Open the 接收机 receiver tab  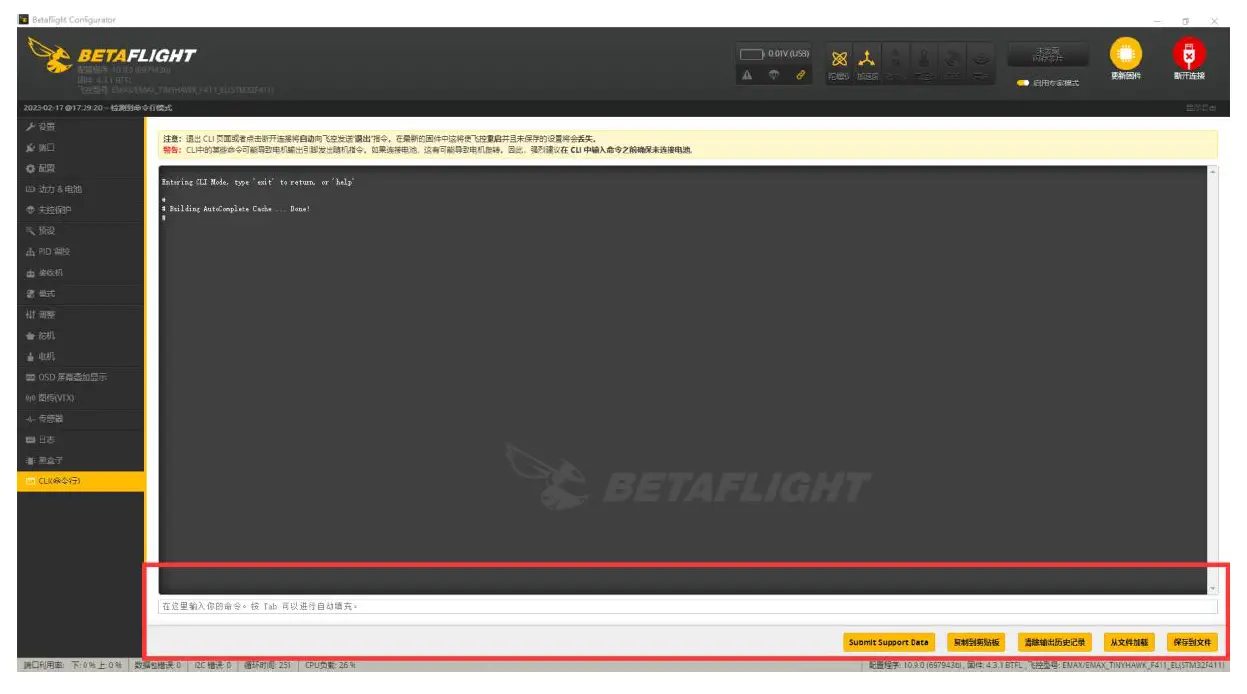(x=80, y=273)
